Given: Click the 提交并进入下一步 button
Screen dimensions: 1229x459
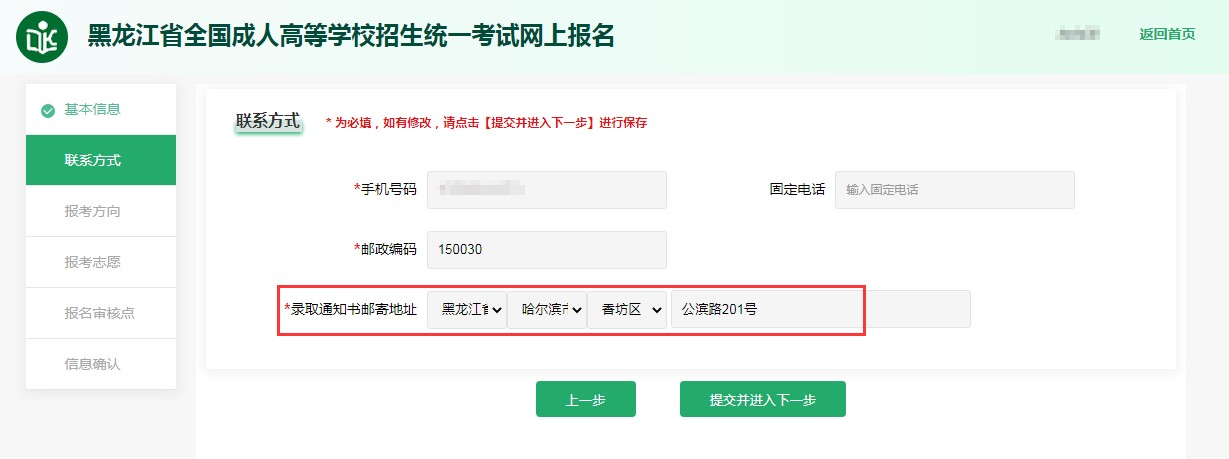Looking at the screenshot, I should (762, 400).
